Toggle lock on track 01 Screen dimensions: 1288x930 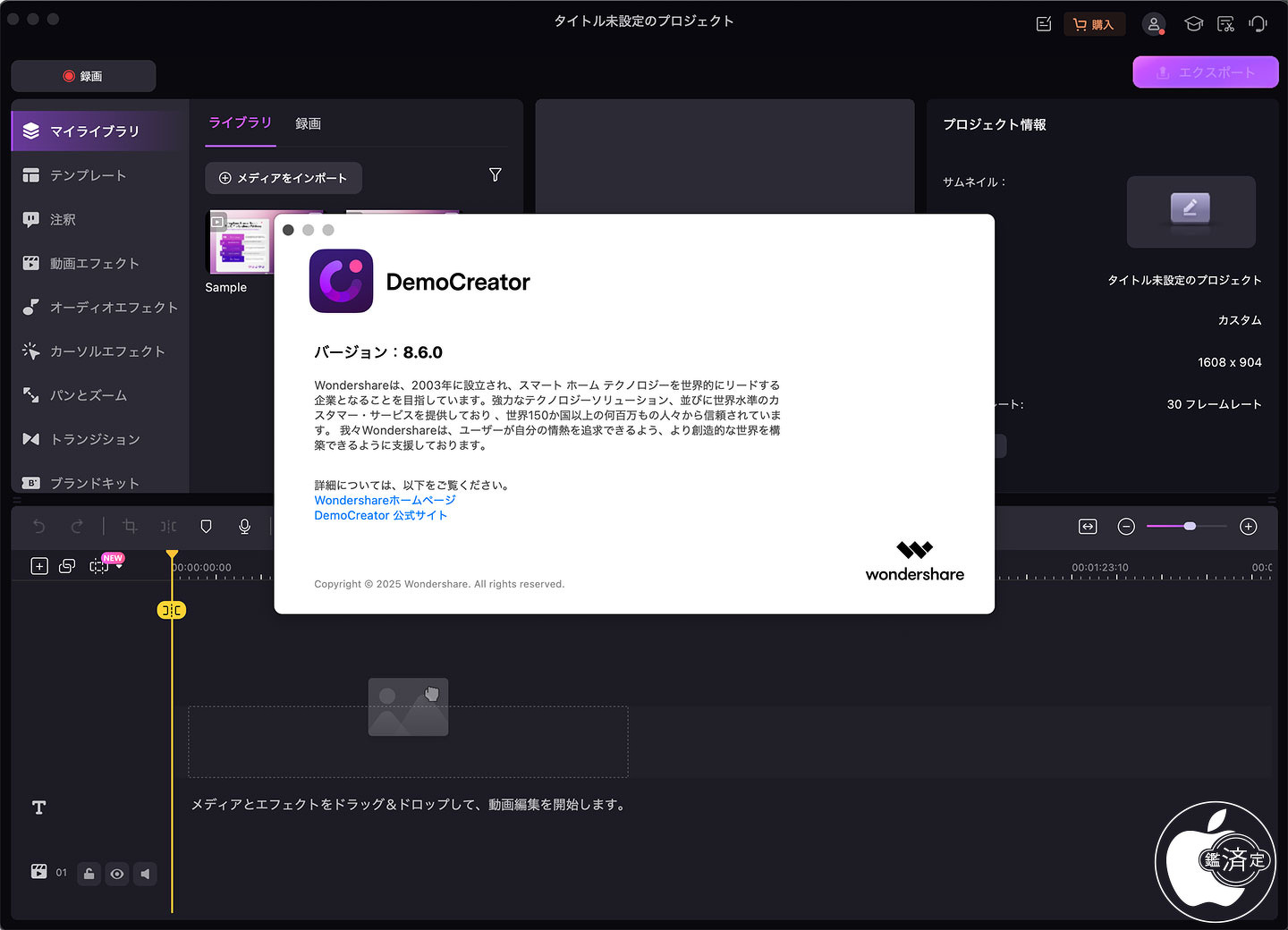[89, 874]
